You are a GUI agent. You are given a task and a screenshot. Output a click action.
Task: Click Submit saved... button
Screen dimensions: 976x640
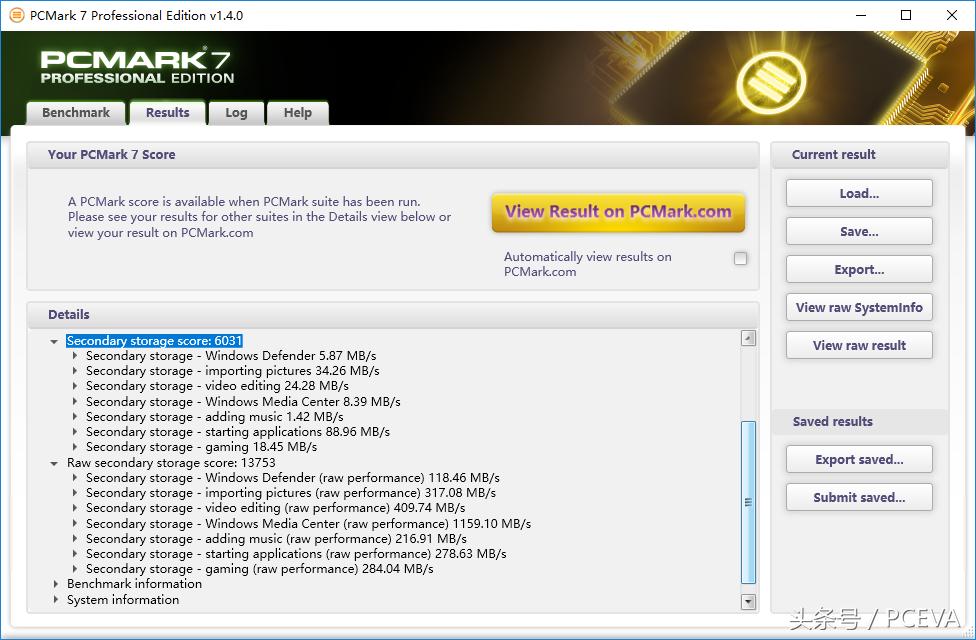(x=859, y=497)
